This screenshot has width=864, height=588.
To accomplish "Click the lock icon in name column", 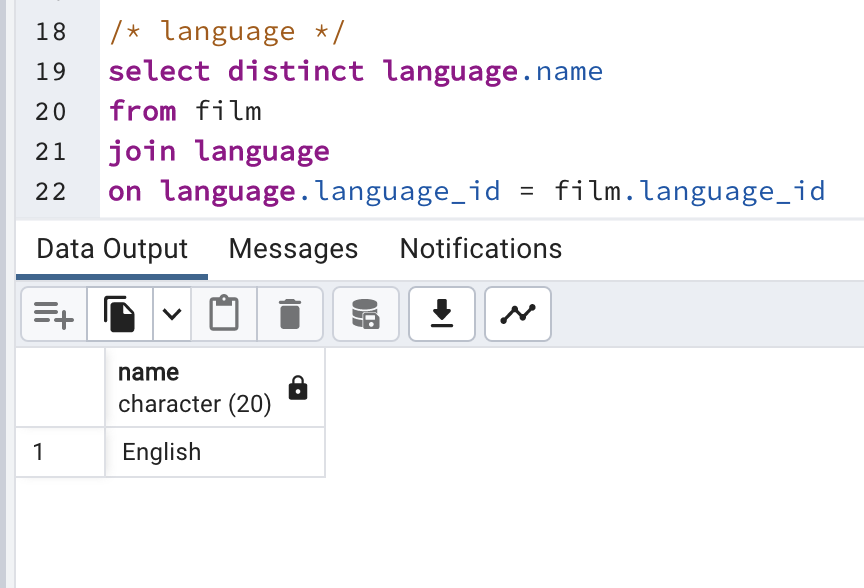I will coord(298,389).
